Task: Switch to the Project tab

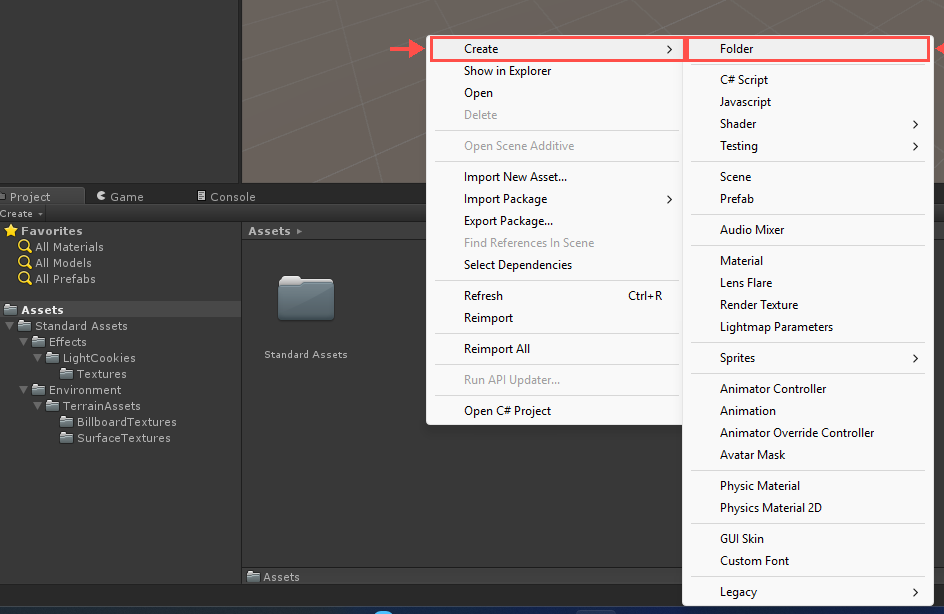Action: coord(42,196)
